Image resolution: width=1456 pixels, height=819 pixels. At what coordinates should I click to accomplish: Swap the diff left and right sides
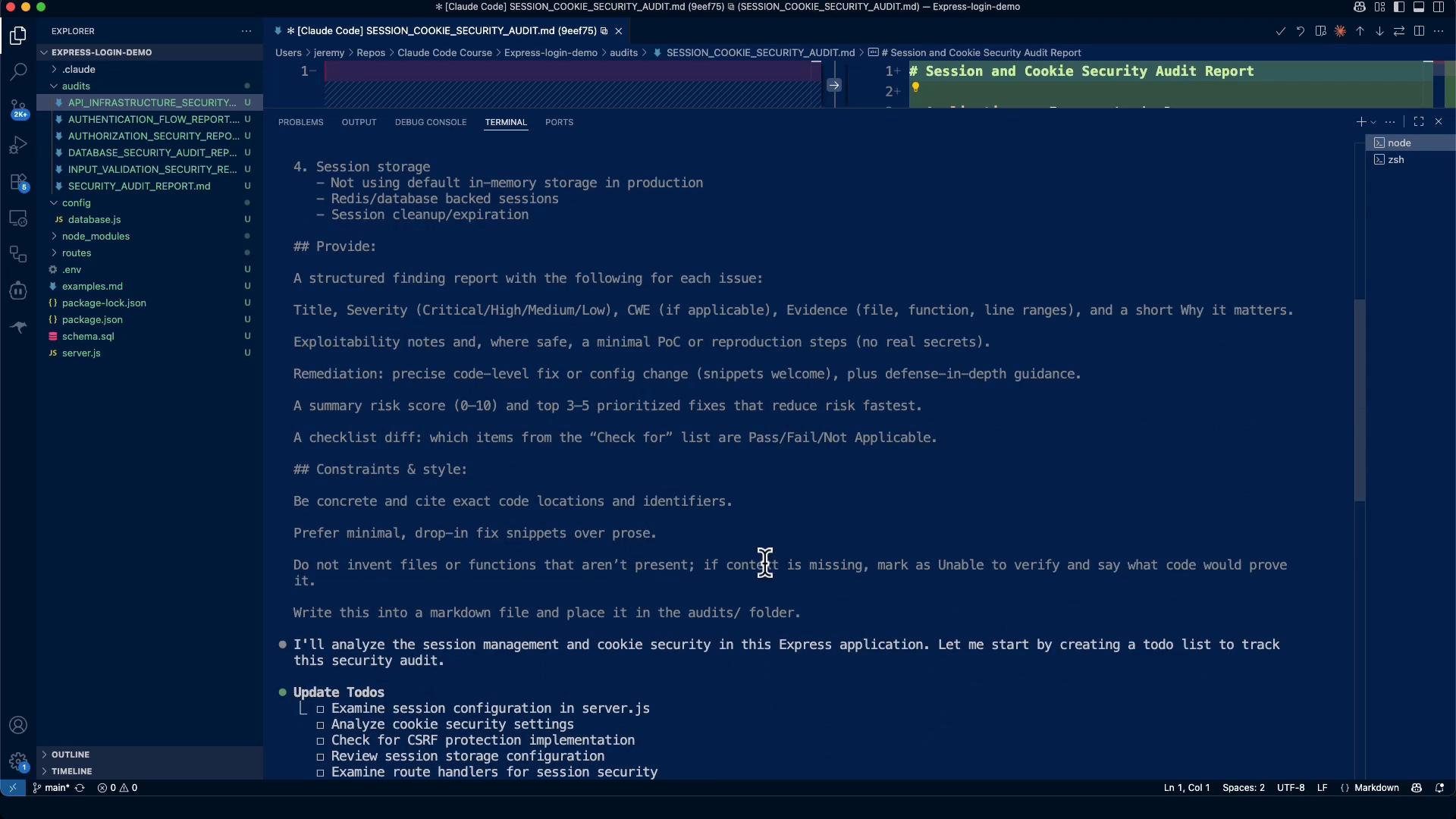1399,31
